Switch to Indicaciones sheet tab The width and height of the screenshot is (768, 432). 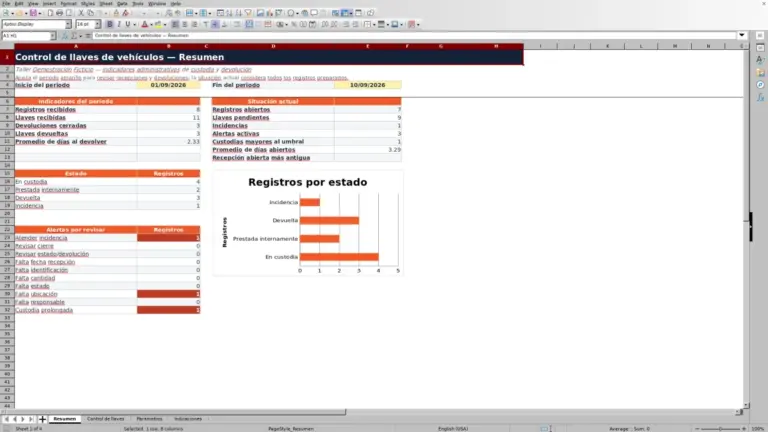[188, 419]
